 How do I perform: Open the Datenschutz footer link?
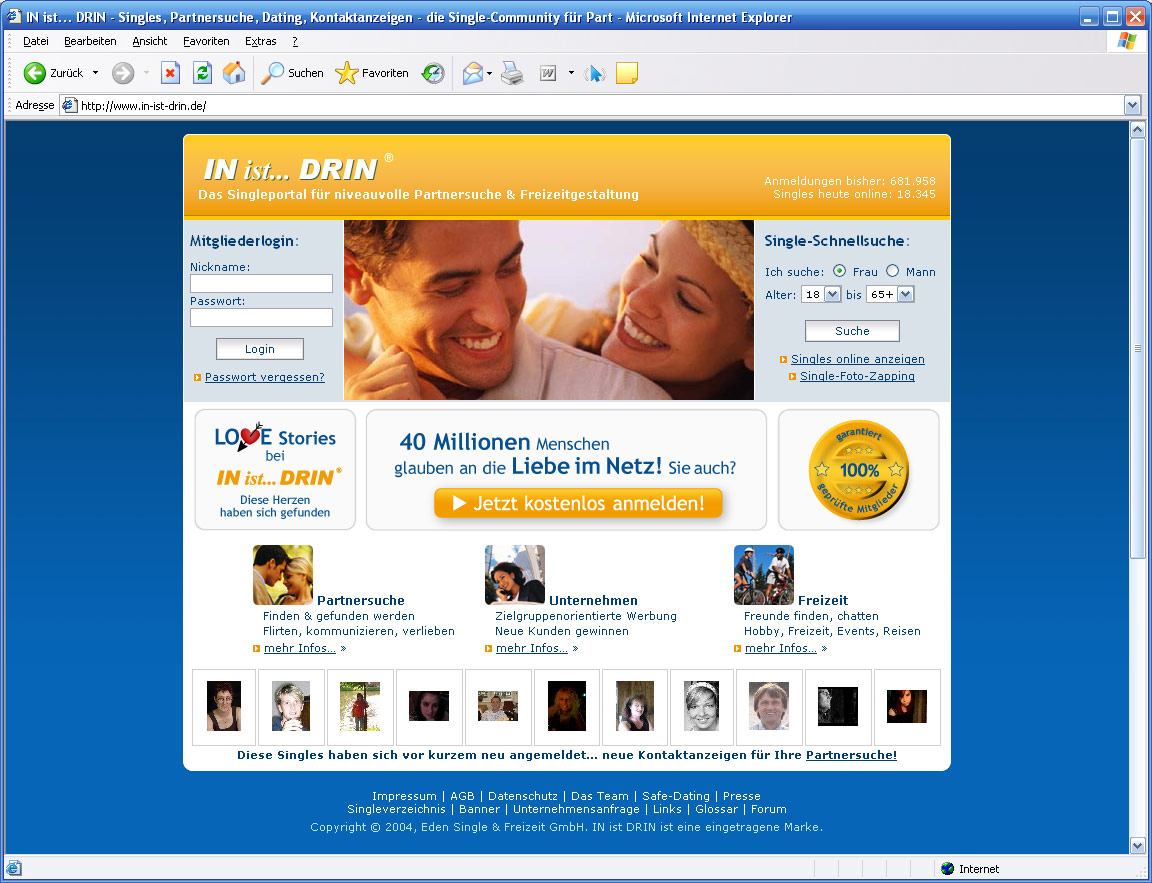point(522,796)
